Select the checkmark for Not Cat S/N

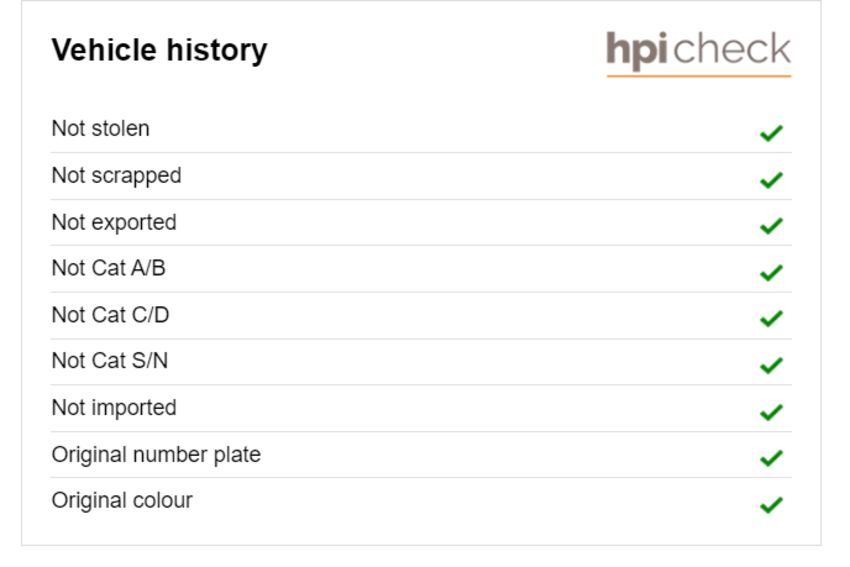point(771,365)
